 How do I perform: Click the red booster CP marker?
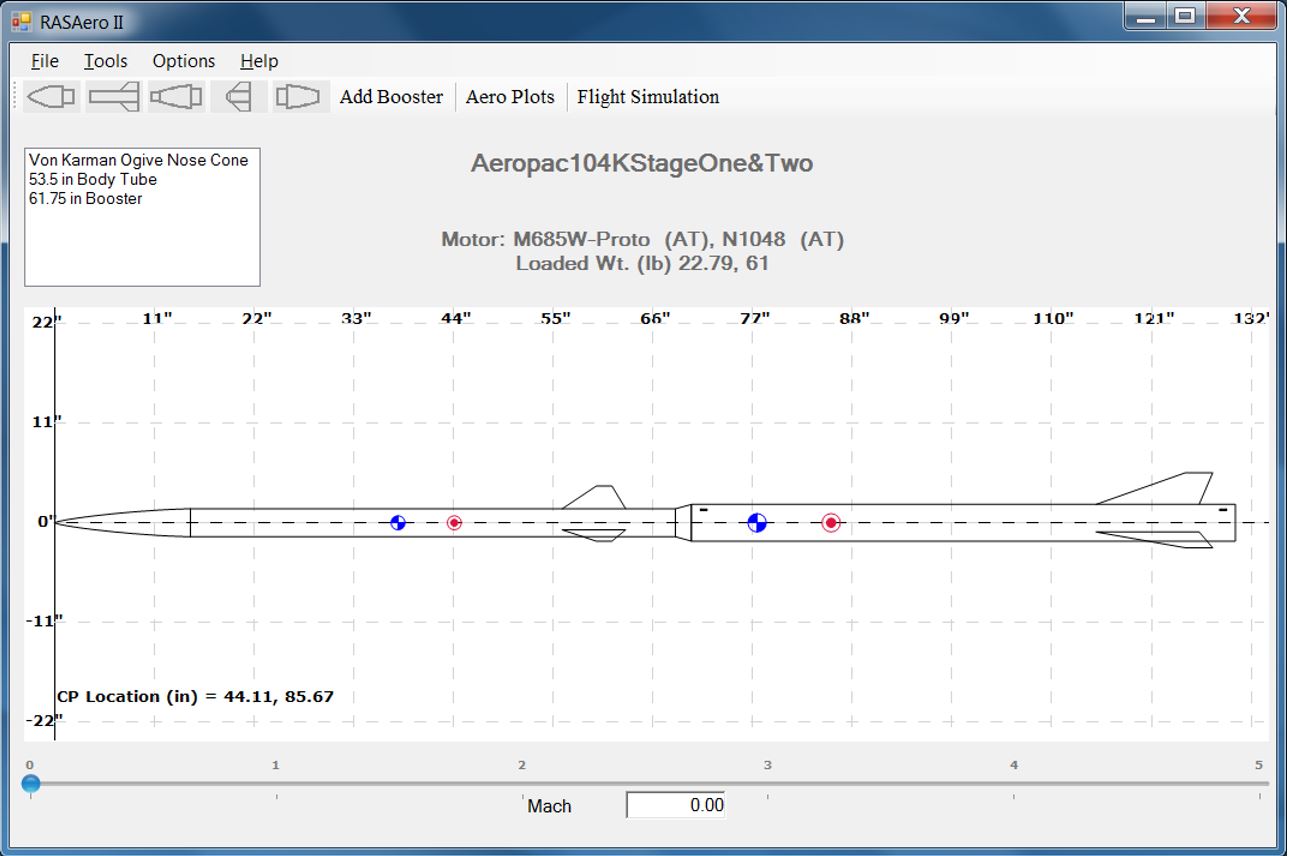point(831,522)
